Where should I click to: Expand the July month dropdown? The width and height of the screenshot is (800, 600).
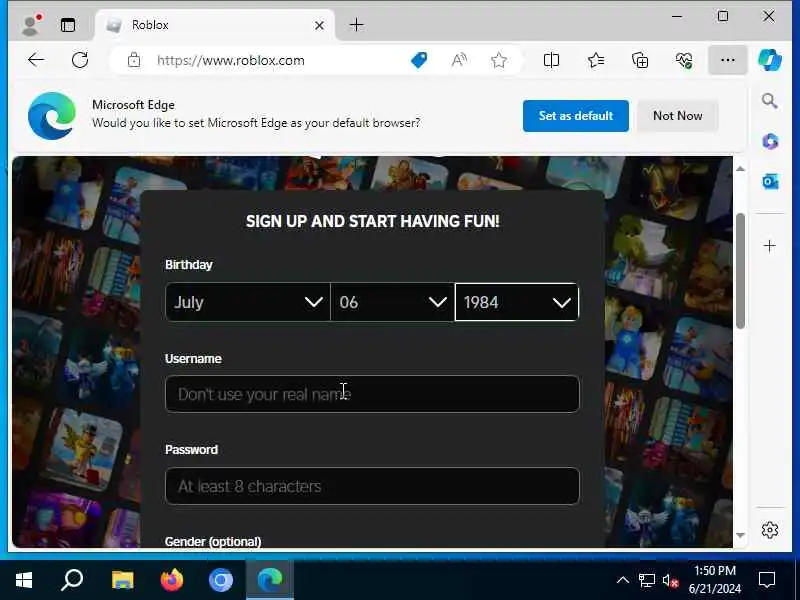pyautogui.click(x=248, y=302)
